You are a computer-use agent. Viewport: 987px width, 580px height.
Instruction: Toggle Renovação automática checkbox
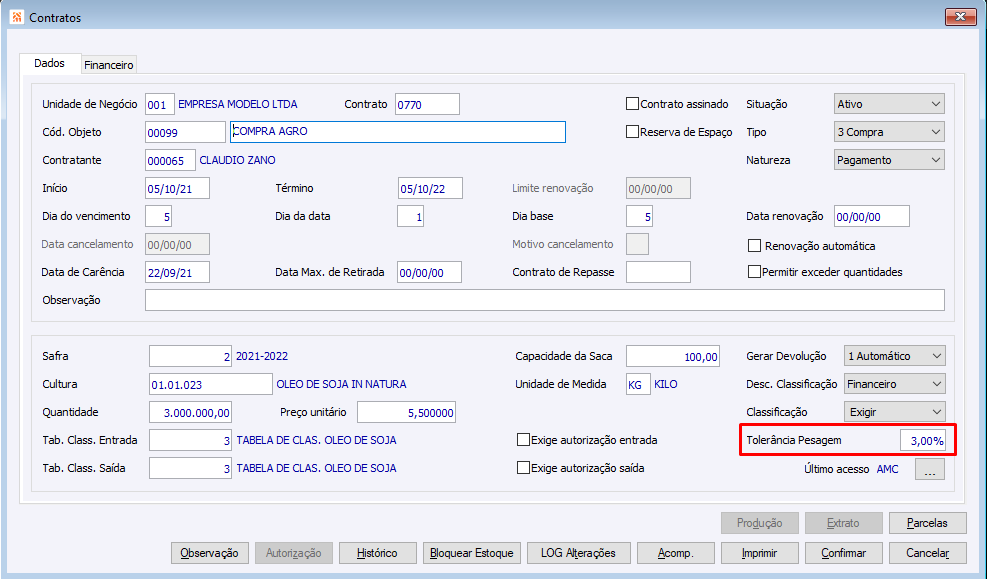[x=754, y=246]
